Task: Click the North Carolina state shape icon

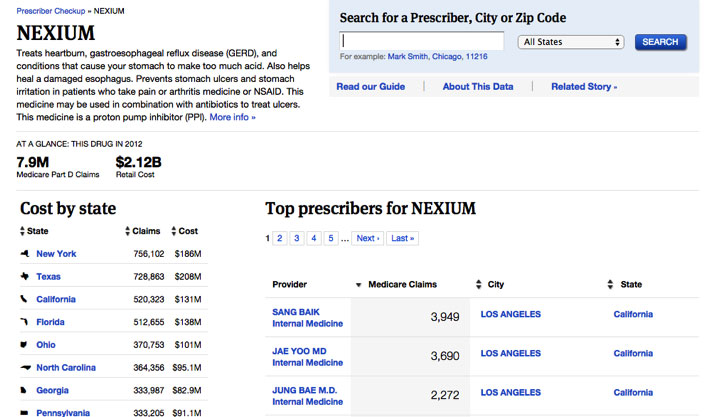Action: tap(26, 367)
